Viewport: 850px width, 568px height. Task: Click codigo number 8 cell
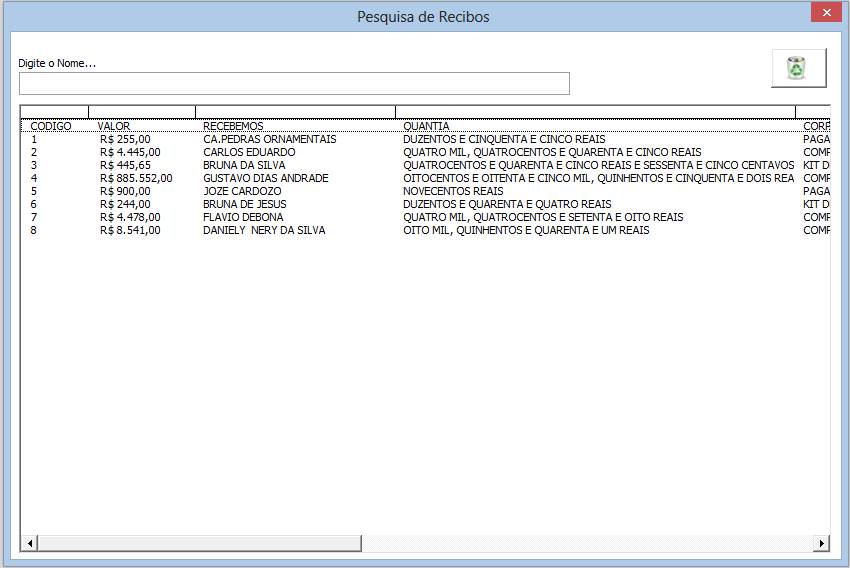pos(34,230)
